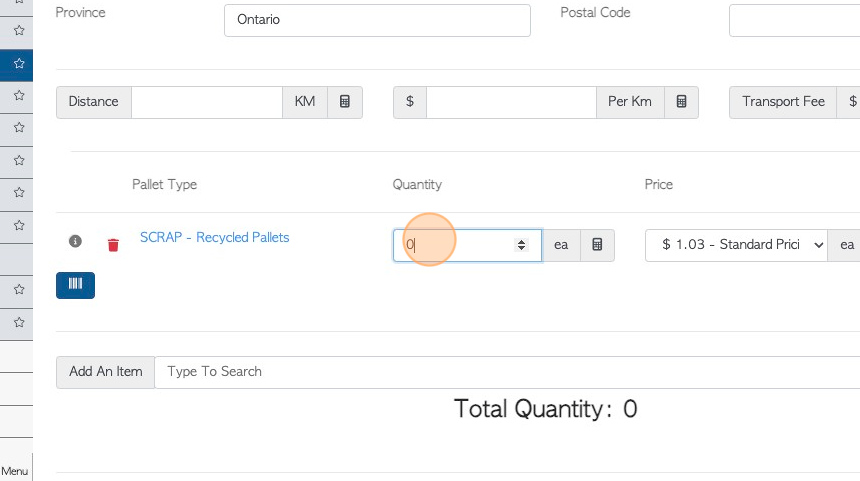Viewport: 860px width, 481px height.
Task: Open SCRAP - Recycled Pallets link
Action: tap(214, 237)
